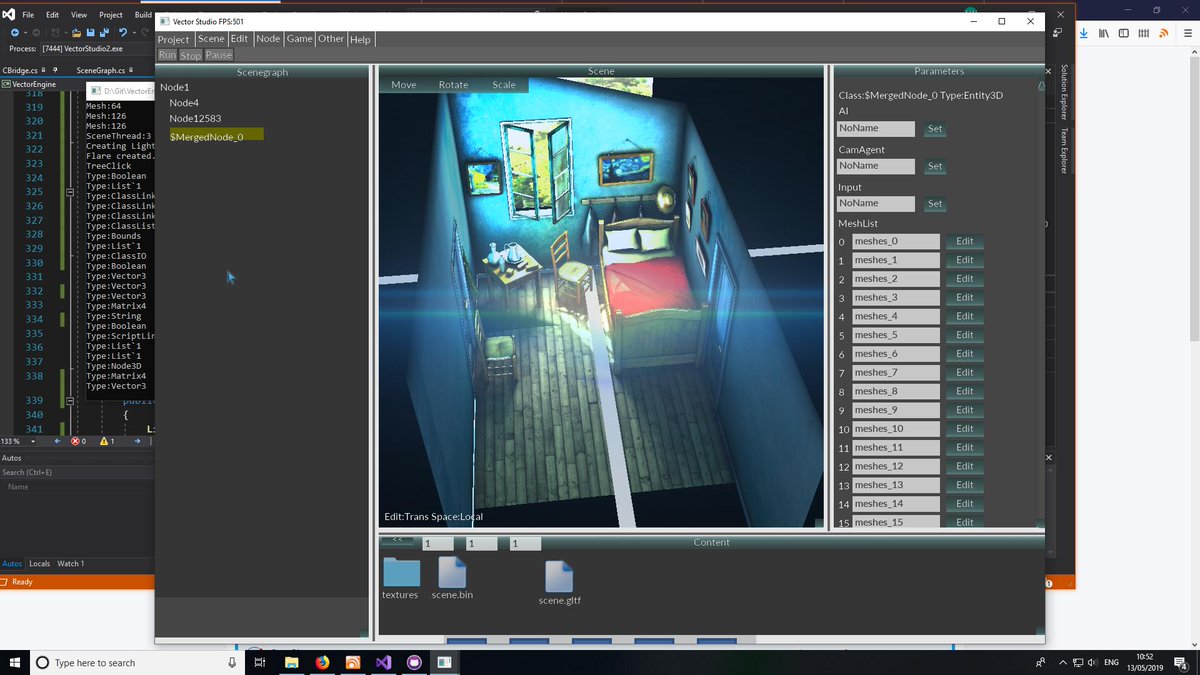Select the scene.bin file icon

point(452,572)
